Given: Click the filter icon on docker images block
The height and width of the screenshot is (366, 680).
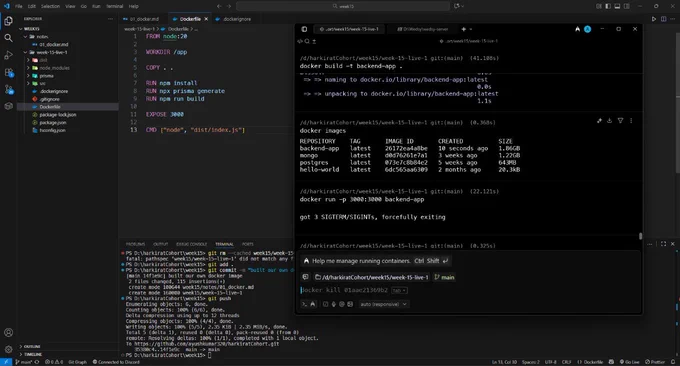Looking at the screenshot, I should point(621,121).
